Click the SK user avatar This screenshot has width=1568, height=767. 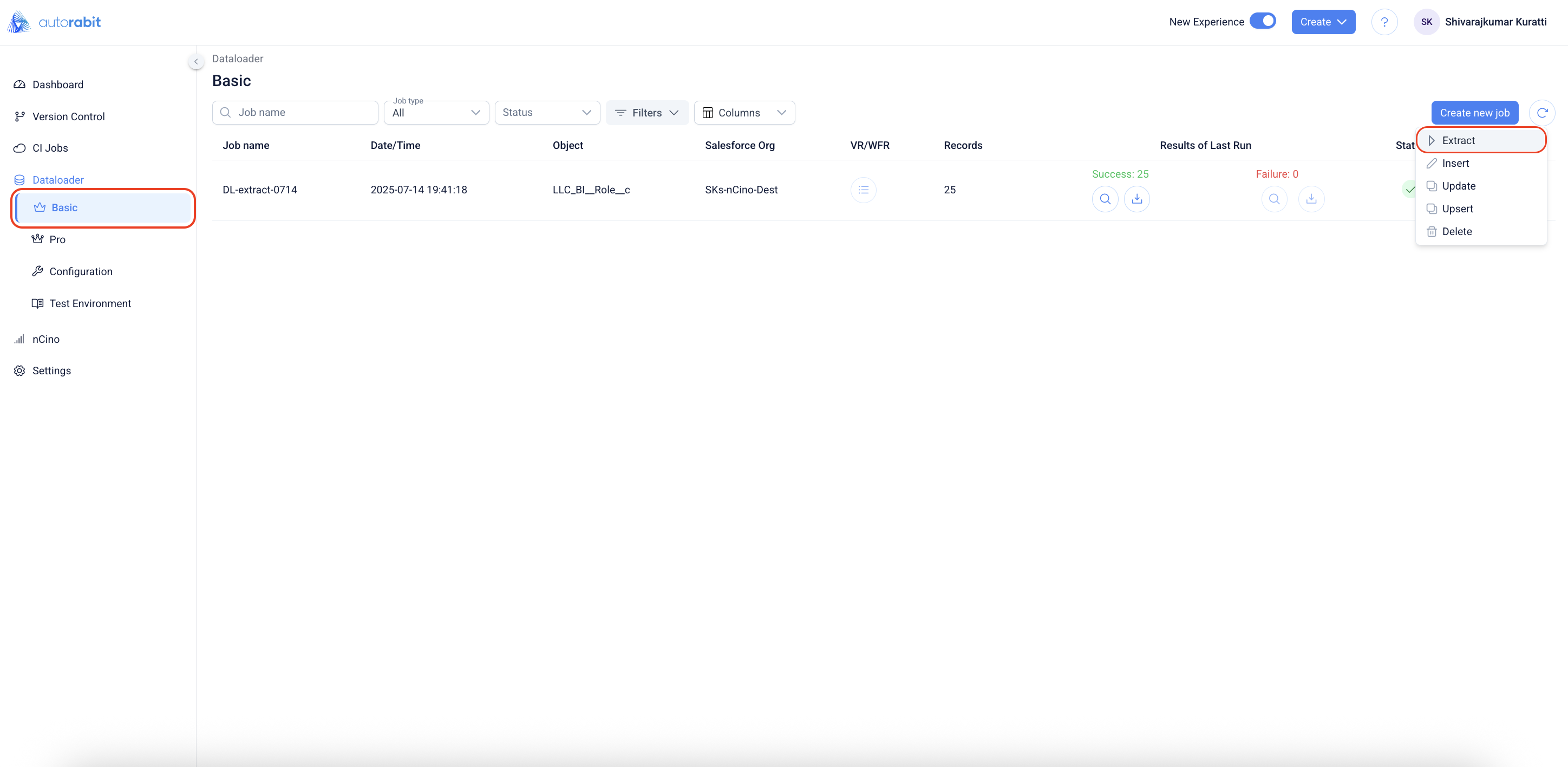(x=1426, y=22)
